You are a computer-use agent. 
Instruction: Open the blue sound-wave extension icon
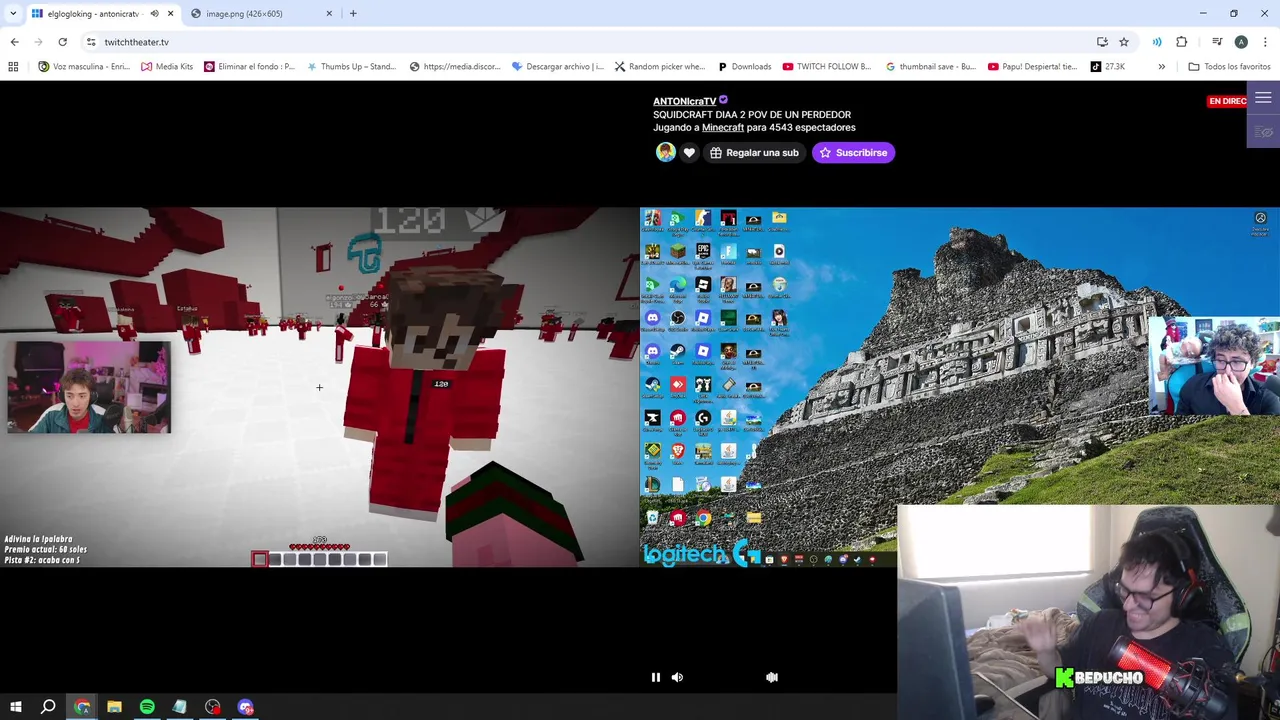click(1157, 42)
